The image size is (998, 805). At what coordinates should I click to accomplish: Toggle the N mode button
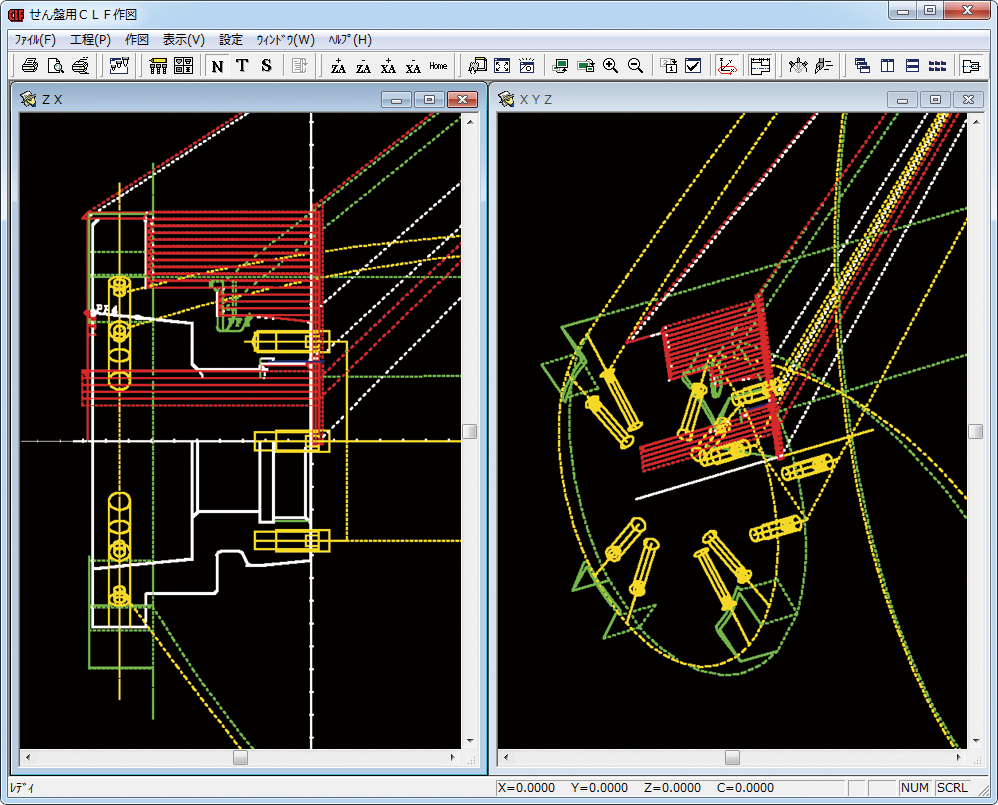pyautogui.click(x=218, y=66)
